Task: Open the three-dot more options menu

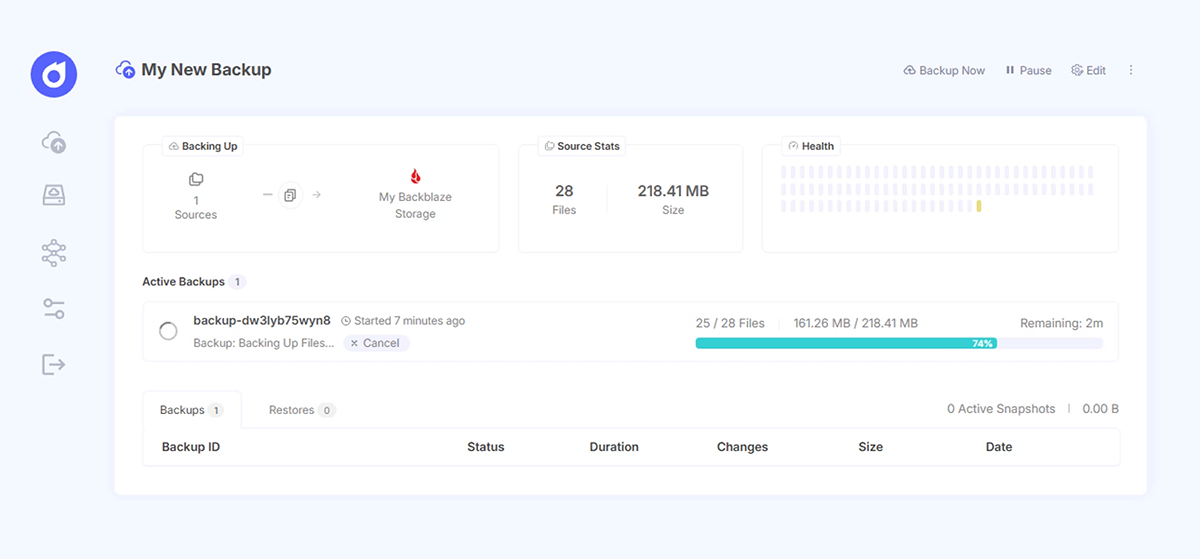Action: tap(1131, 70)
